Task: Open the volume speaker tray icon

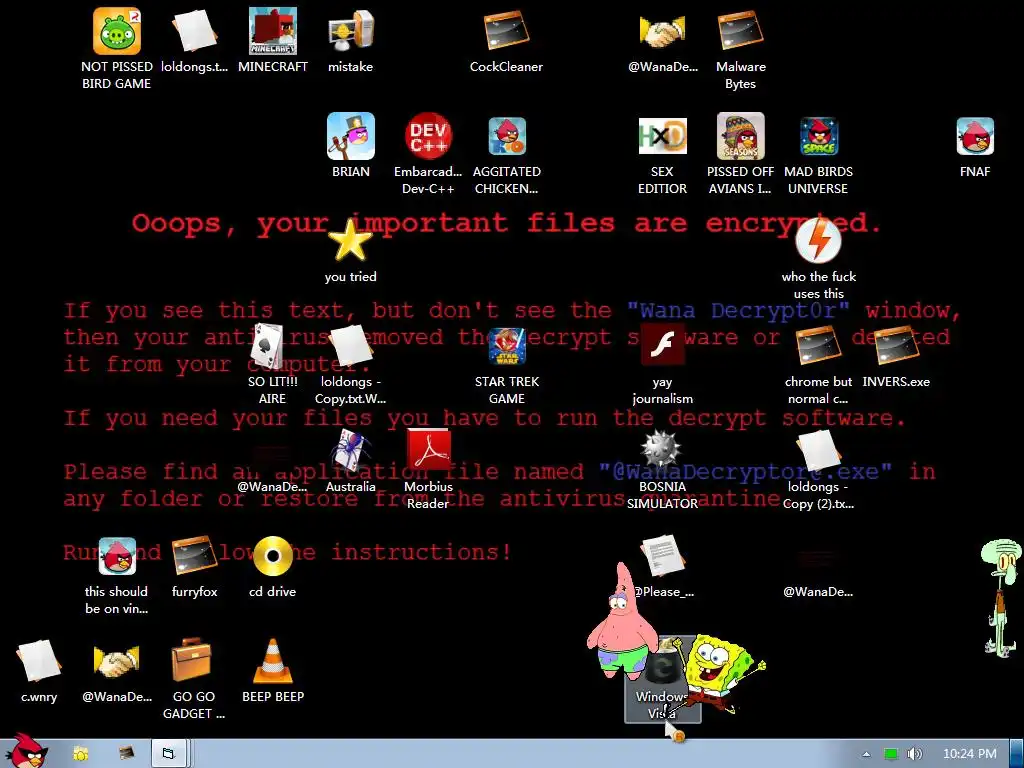Action: 915,754
